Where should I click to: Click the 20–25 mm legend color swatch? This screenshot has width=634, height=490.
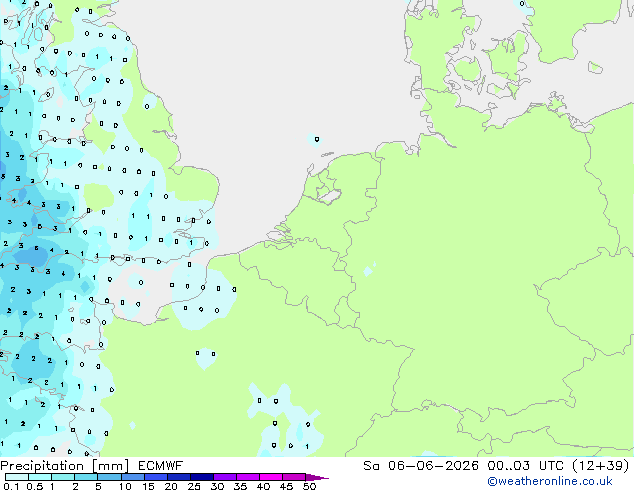point(179,477)
